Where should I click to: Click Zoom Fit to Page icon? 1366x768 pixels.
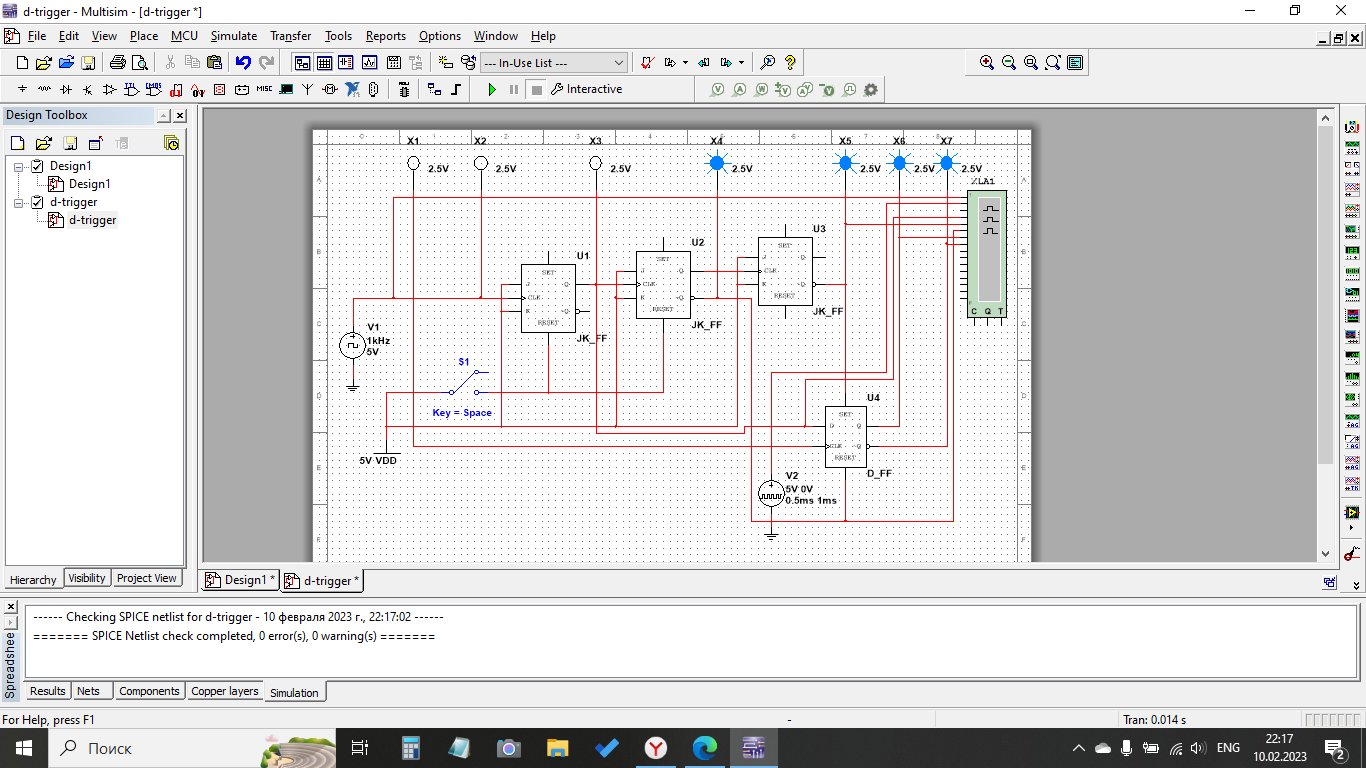click(x=1053, y=63)
